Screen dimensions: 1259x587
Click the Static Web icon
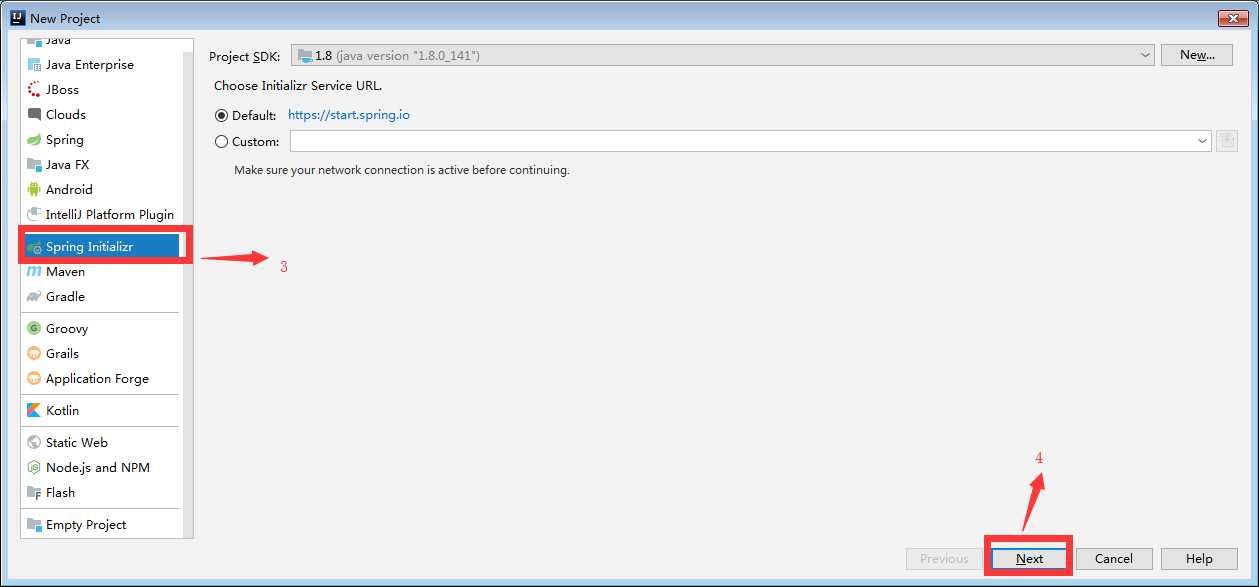(34, 443)
